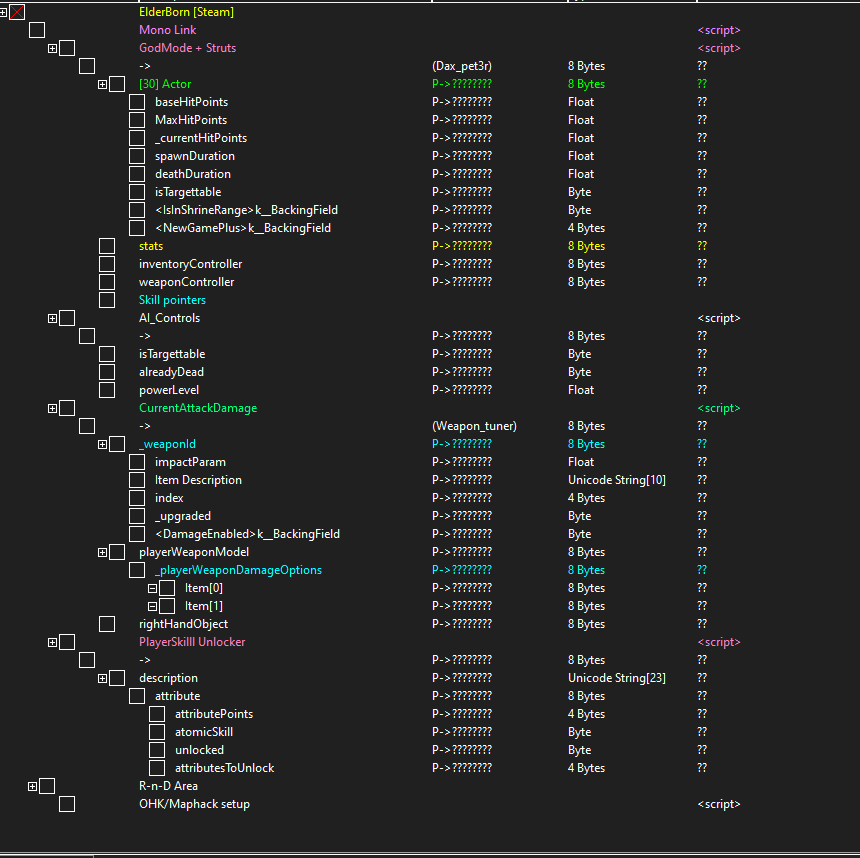
Task: Select the Item Description row
Action: [x=198, y=479]
